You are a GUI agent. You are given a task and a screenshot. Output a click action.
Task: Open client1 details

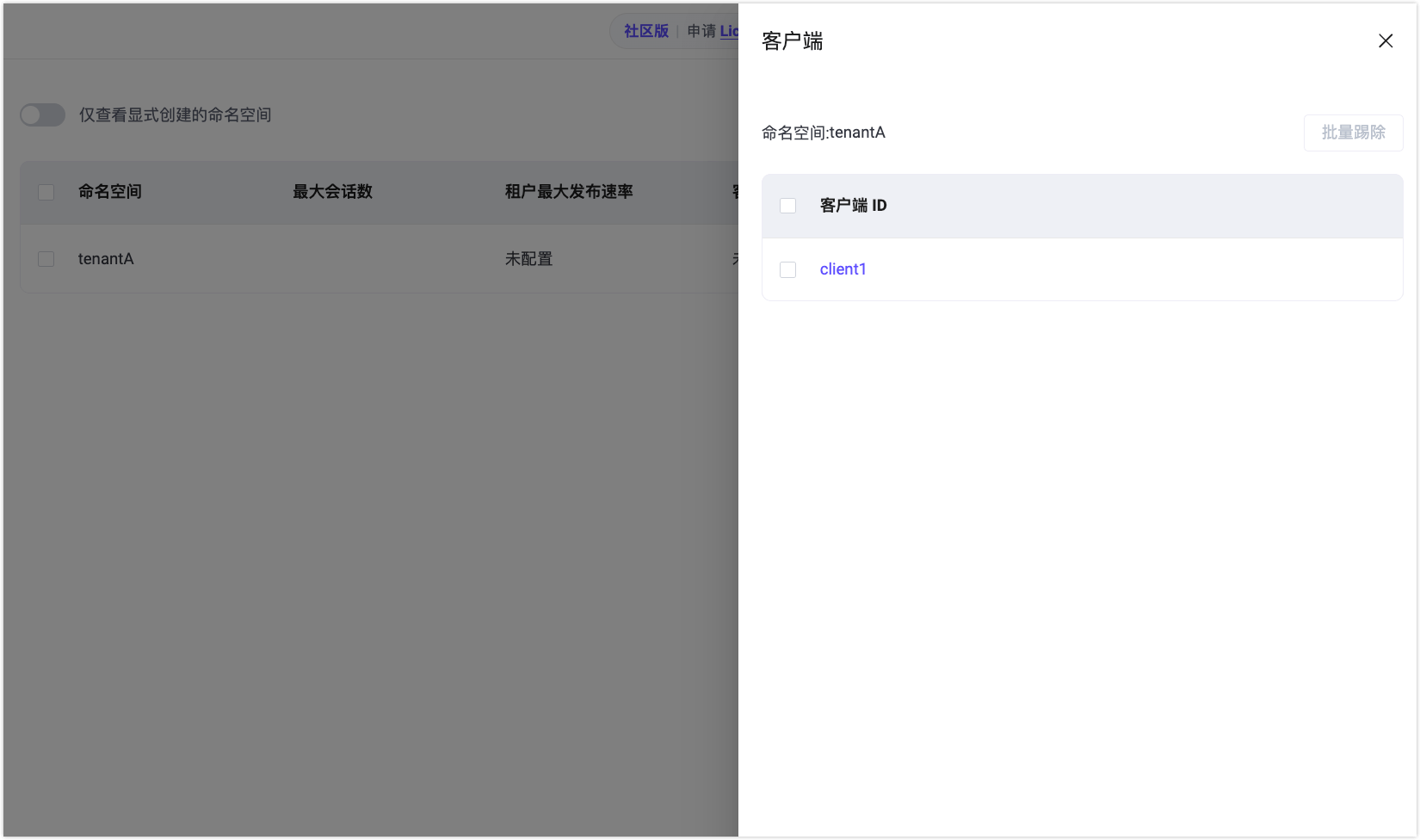pos(843,269)
